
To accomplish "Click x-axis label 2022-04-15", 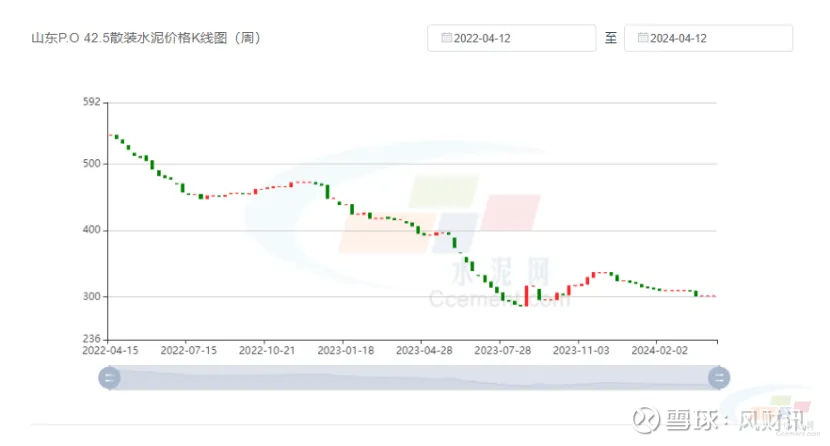I will tap(110, 351).
